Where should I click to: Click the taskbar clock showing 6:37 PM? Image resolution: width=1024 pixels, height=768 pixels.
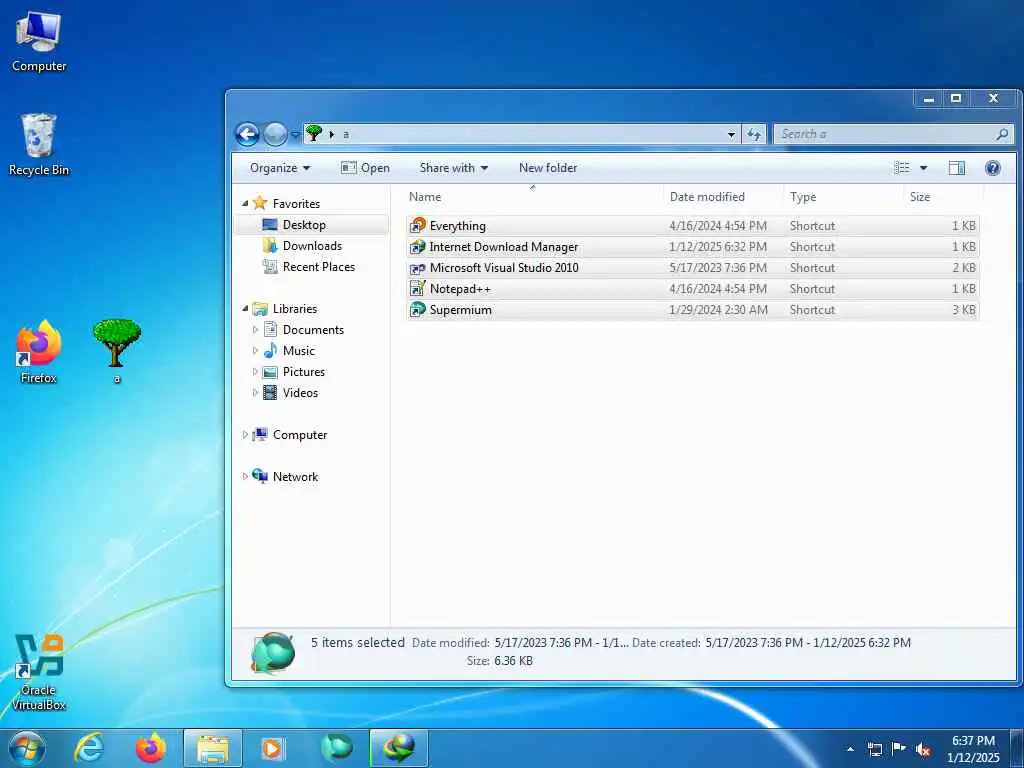[x=973, y=749]
